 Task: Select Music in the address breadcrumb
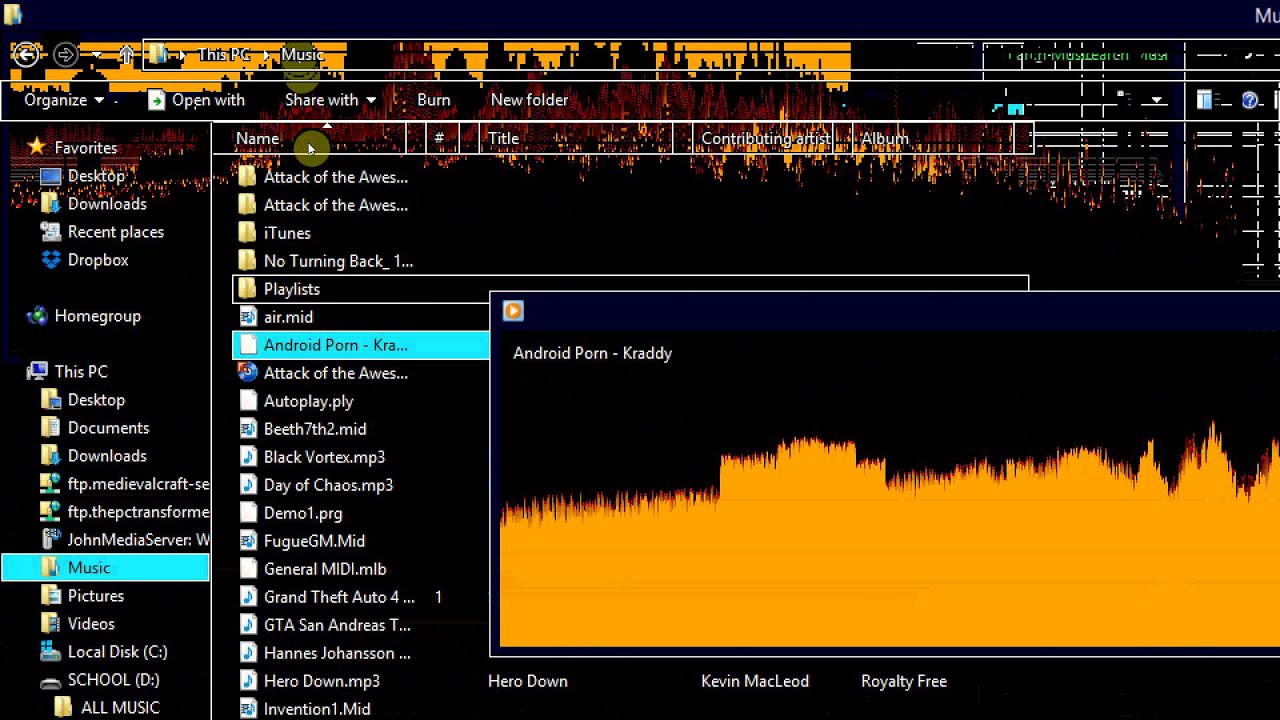[x=302, y=54]
